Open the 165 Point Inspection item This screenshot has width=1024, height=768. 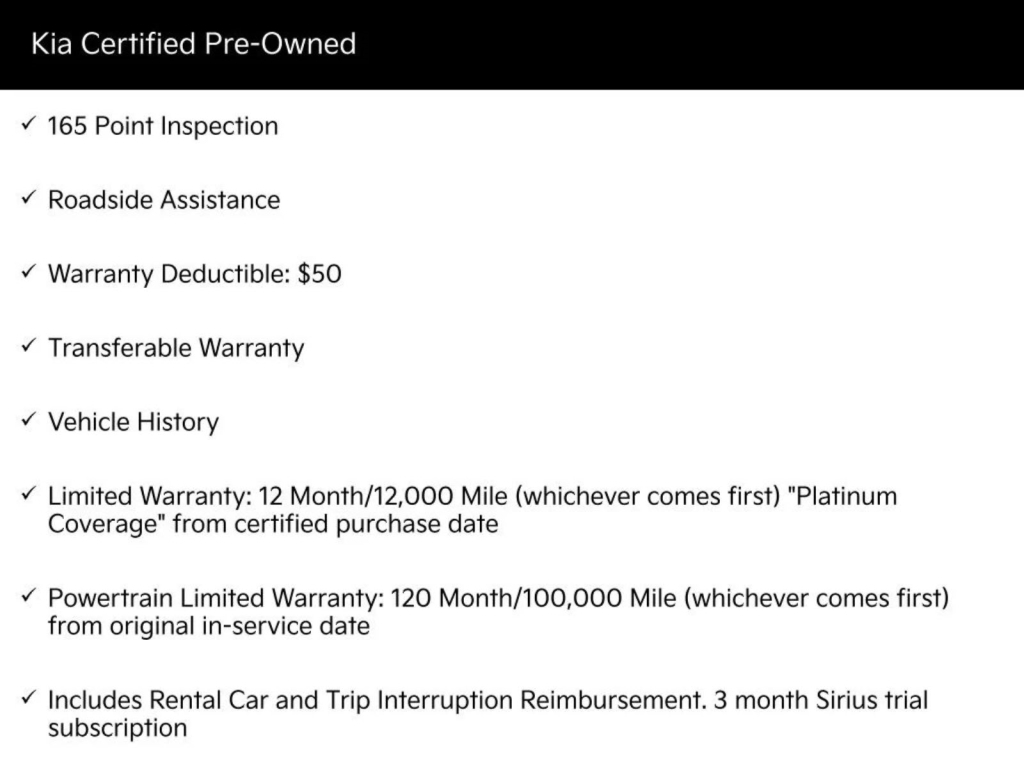[163, 126]
